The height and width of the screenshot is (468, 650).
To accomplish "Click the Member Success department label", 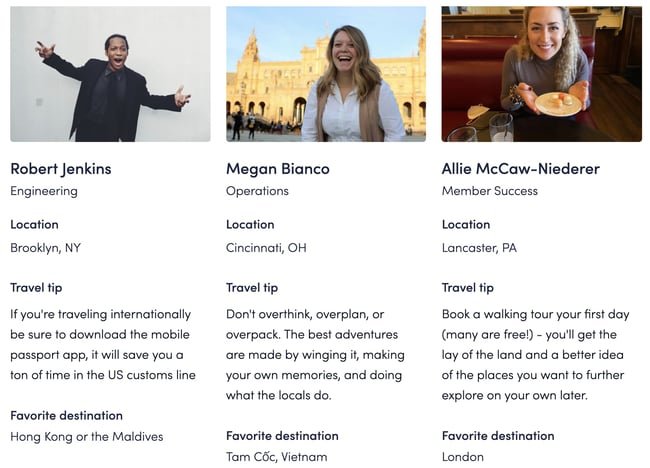I will point(490,191).
